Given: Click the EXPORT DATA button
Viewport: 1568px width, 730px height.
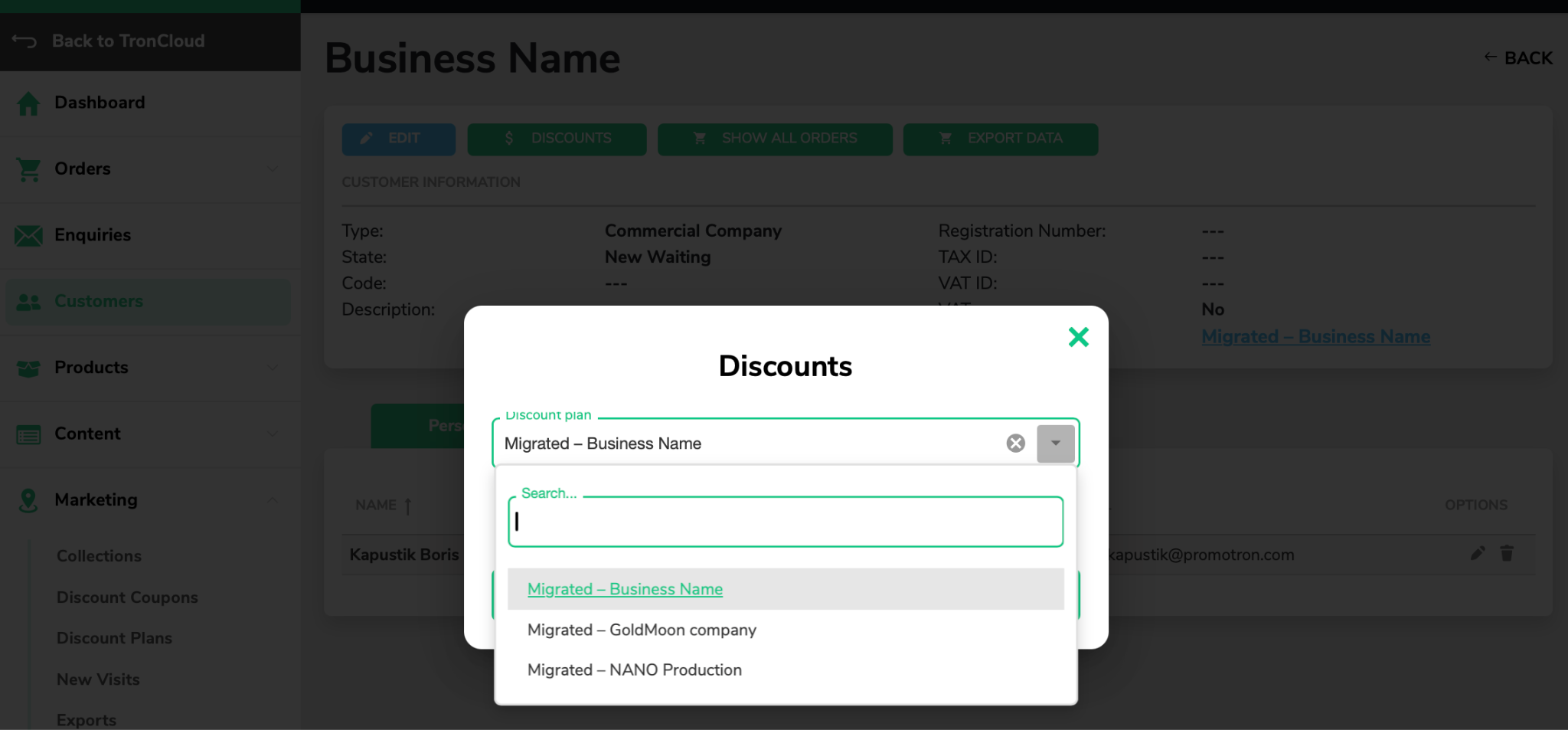Looking at the screenshot, I should coord(1001,139).
